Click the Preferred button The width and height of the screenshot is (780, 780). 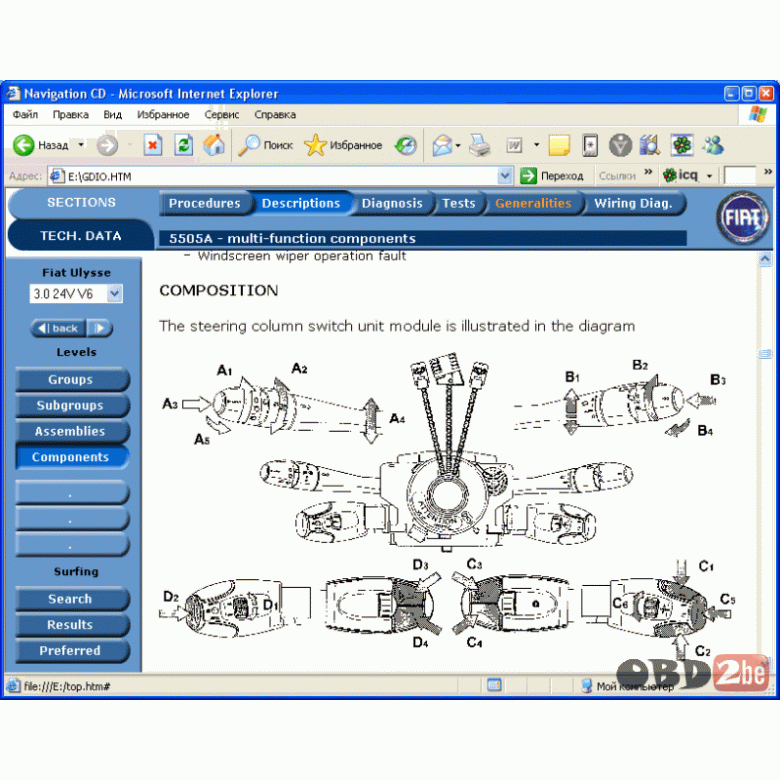(72, 651)
